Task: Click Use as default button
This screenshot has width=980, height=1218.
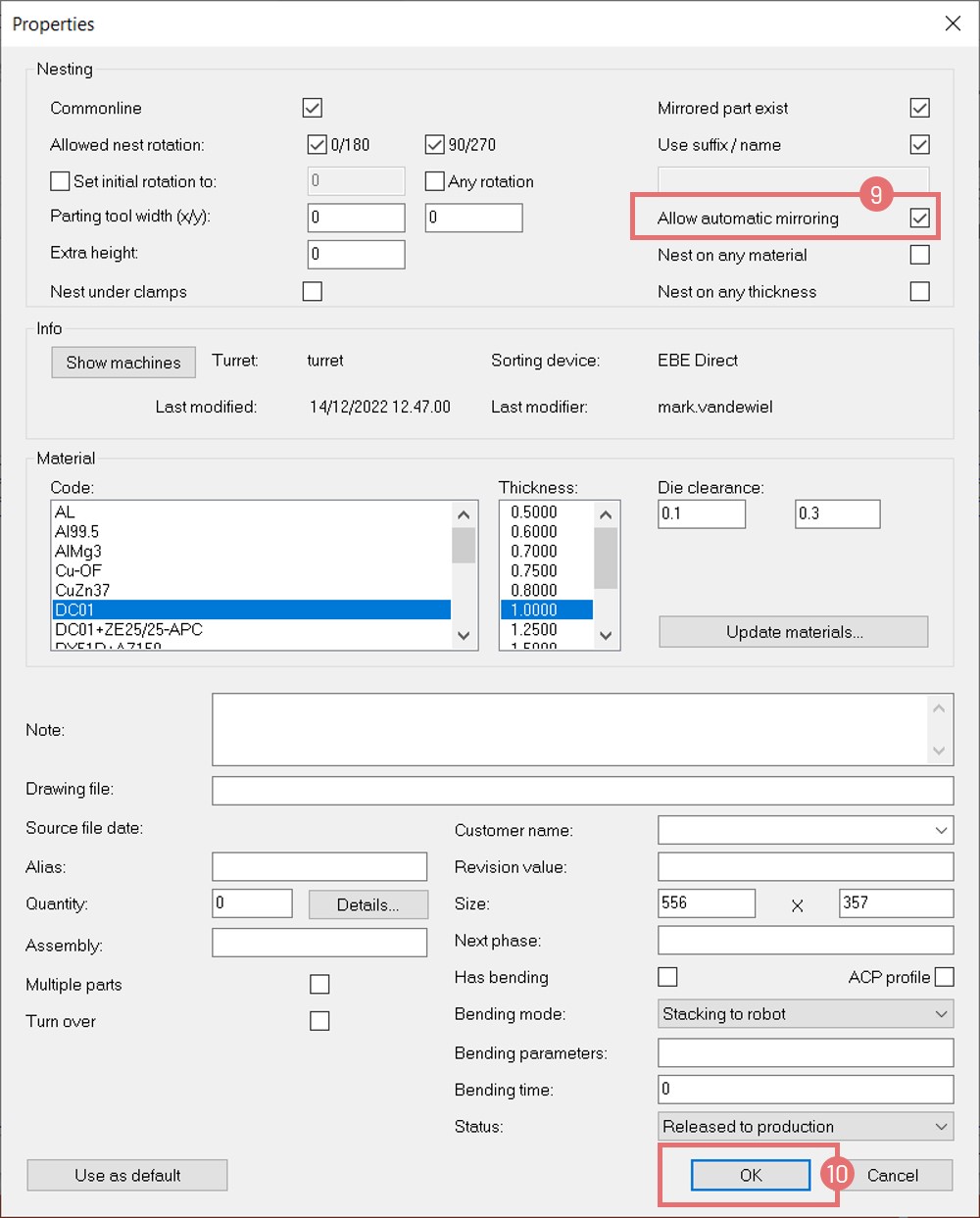Action: coord(127,1175)
